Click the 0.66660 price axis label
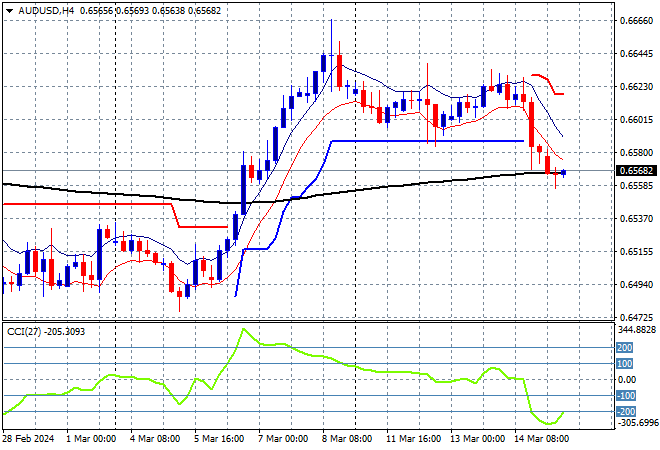 pyautogui.click(x=636, y=20)
